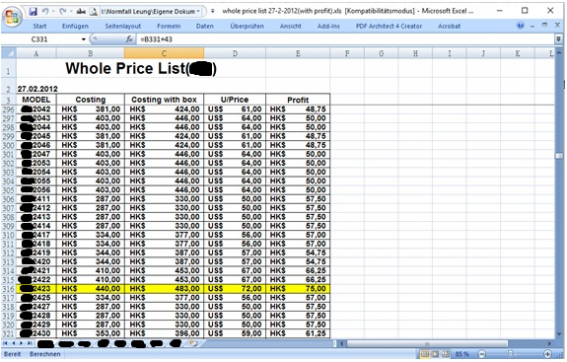The height and width of the screenshot is (362, 567).
Task: Select highlighted cell 440,00 in row 316
Action: (x=90, y=289)
